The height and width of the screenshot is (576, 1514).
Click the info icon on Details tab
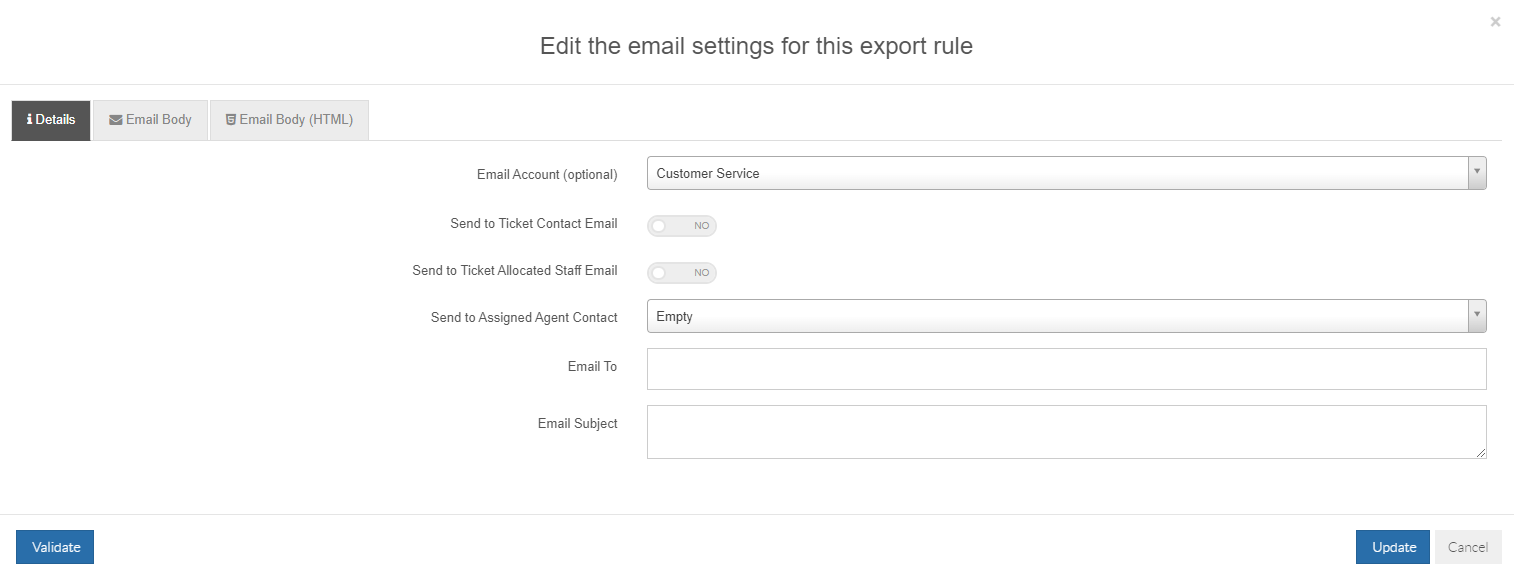point(29,120)
